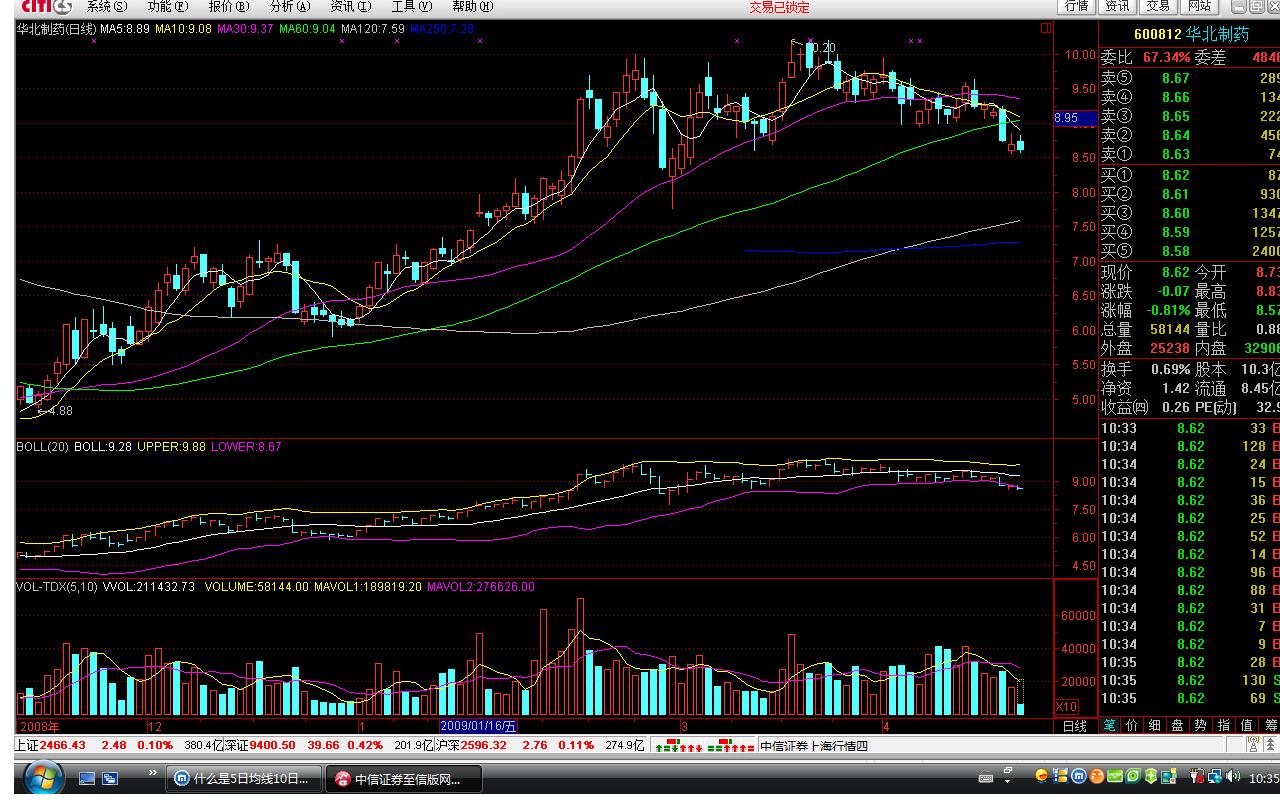Viewport: 1280px width, 800px height.
Task: Switch to the 什么是5日均线10日 browser task
Action: 245,777
